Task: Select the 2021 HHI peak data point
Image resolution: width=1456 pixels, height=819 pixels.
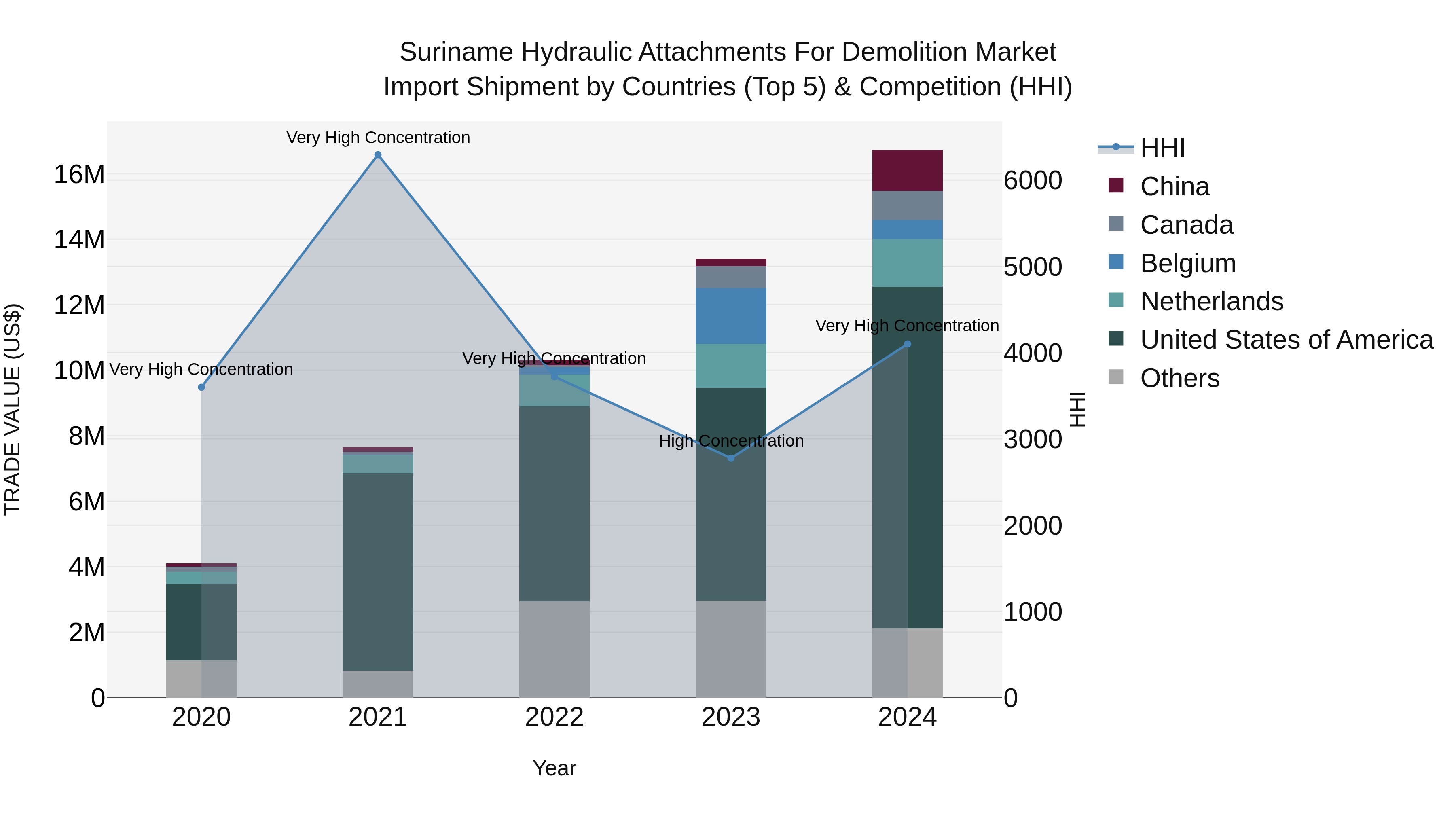Action: pos(378,155)
